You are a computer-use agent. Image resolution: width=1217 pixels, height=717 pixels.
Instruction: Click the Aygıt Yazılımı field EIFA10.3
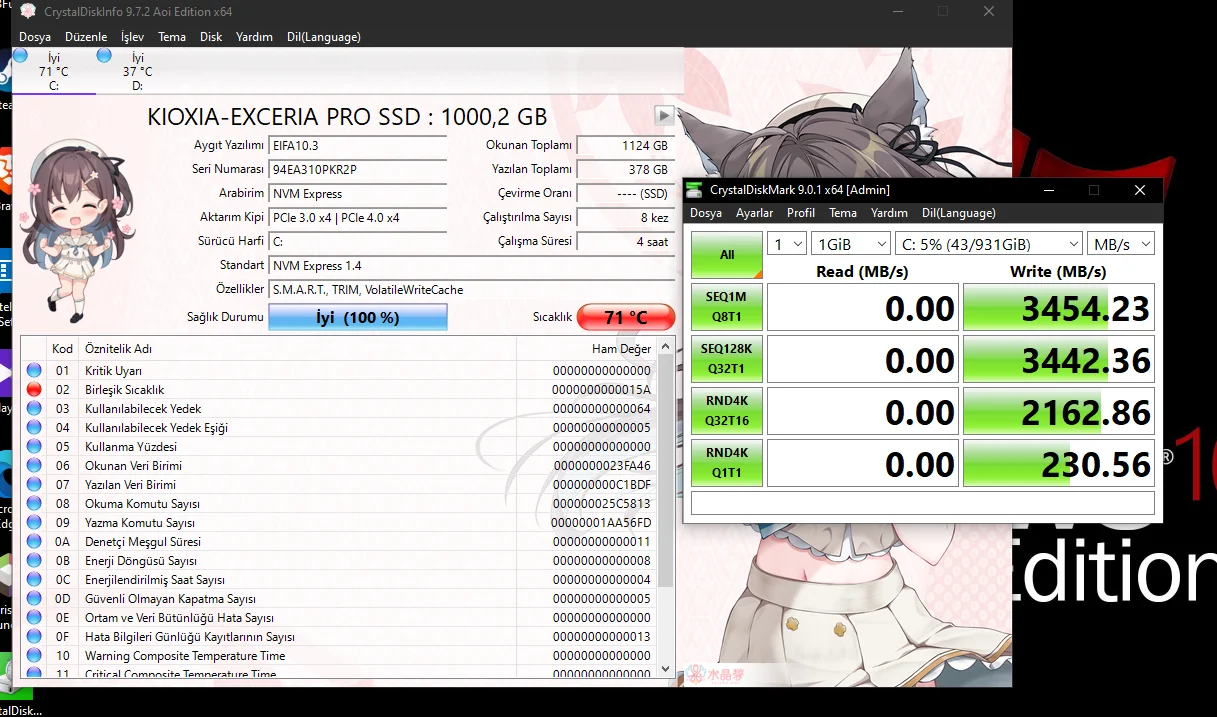click(x=358, y=146)
